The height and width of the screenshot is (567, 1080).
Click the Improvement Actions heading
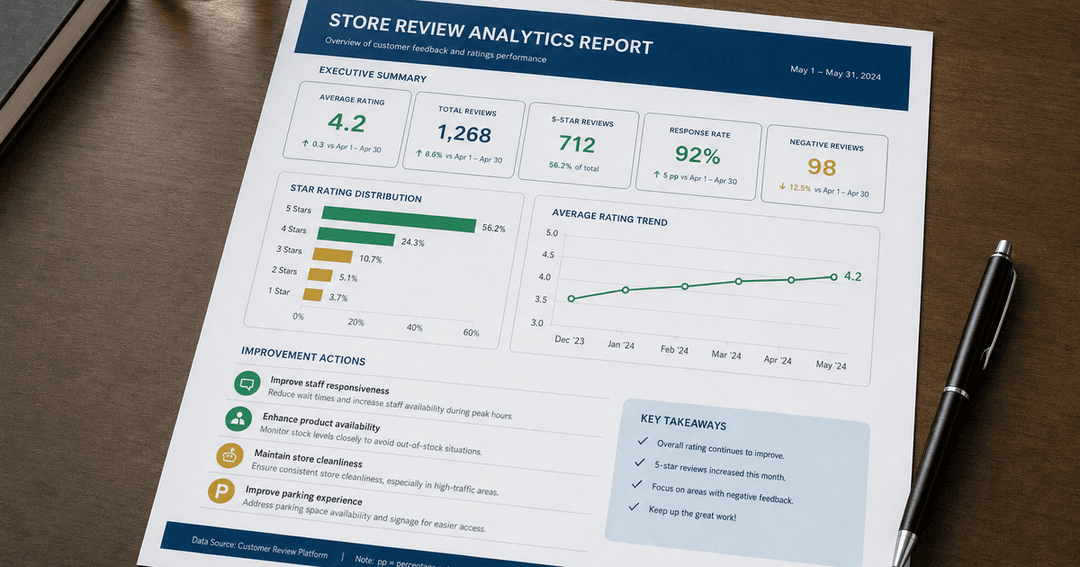303,356
